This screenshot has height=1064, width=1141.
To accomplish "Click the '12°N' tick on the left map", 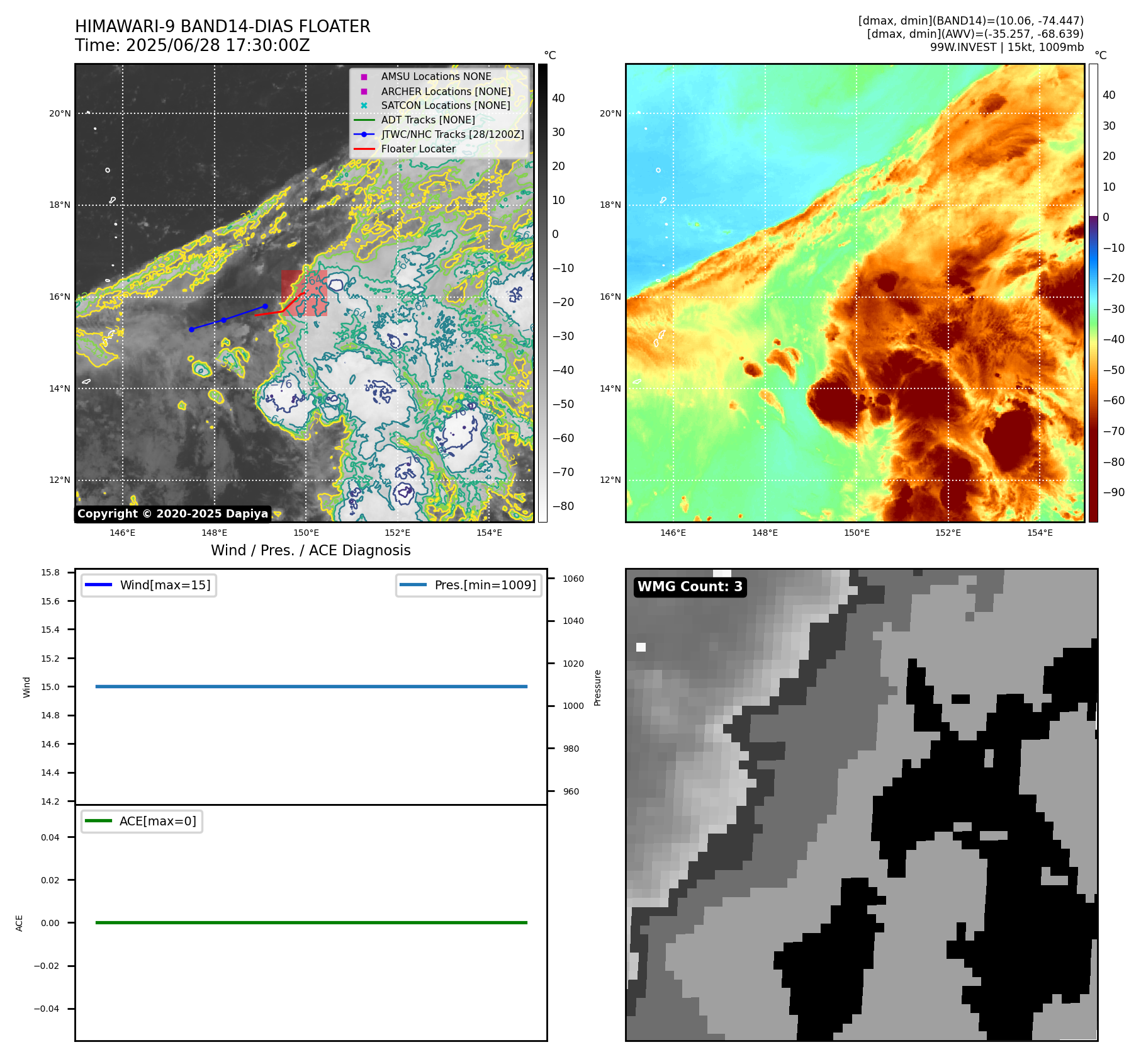I will [x=60, y=480].
